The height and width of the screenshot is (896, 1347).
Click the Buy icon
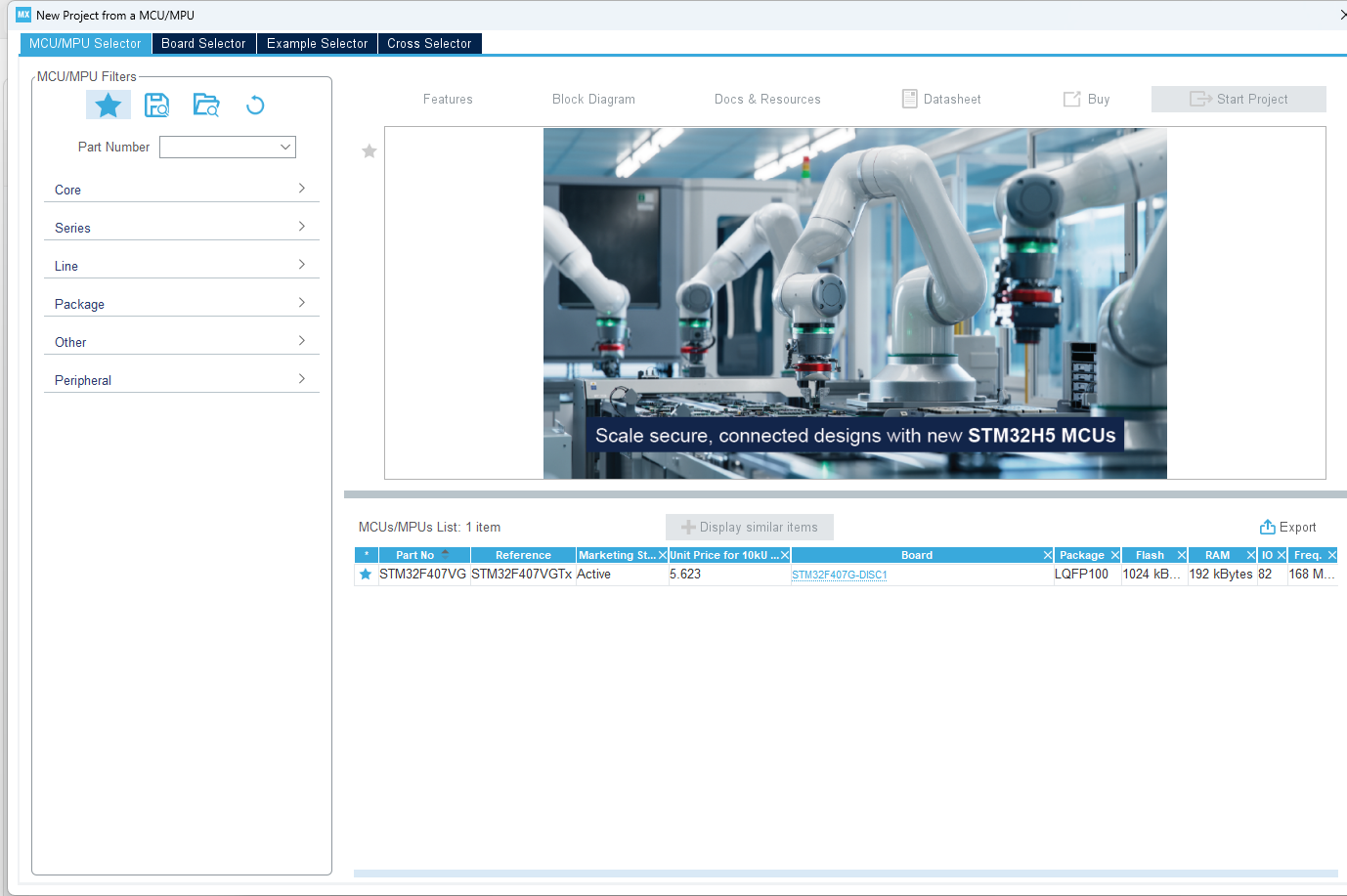[x=1072, y=99]
